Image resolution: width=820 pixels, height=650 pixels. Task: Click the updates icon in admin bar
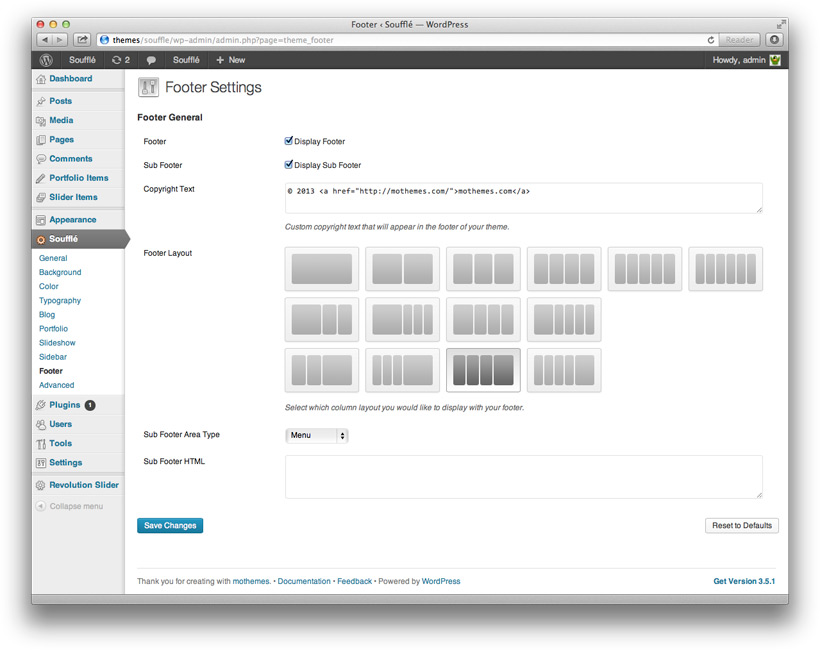coord(117,60)
